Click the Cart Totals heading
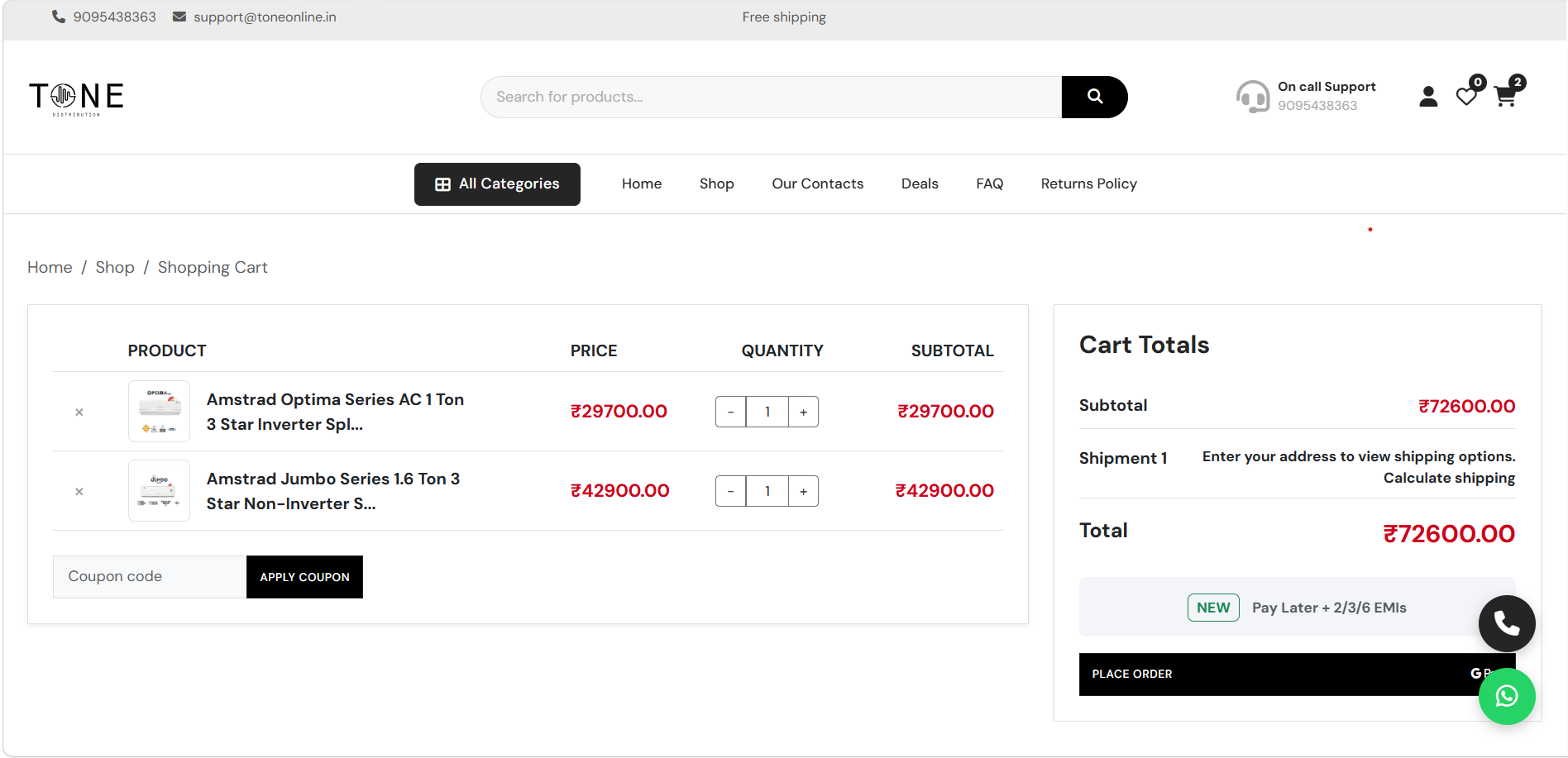The image size is (1568, 758). [1144, 345]
